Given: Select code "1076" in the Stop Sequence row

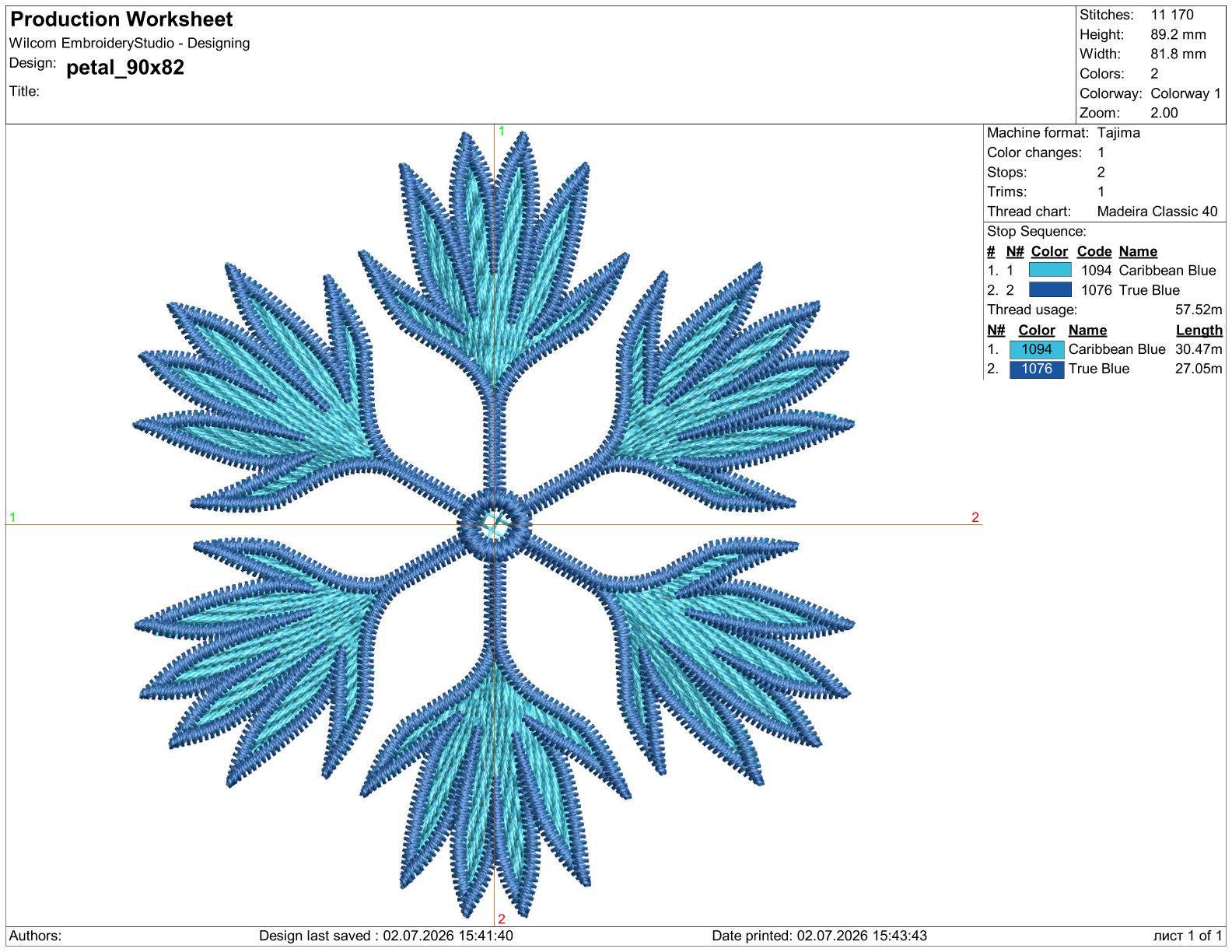Looking at the screenshot, I should pyautogui.click(x=1096, y=290).
